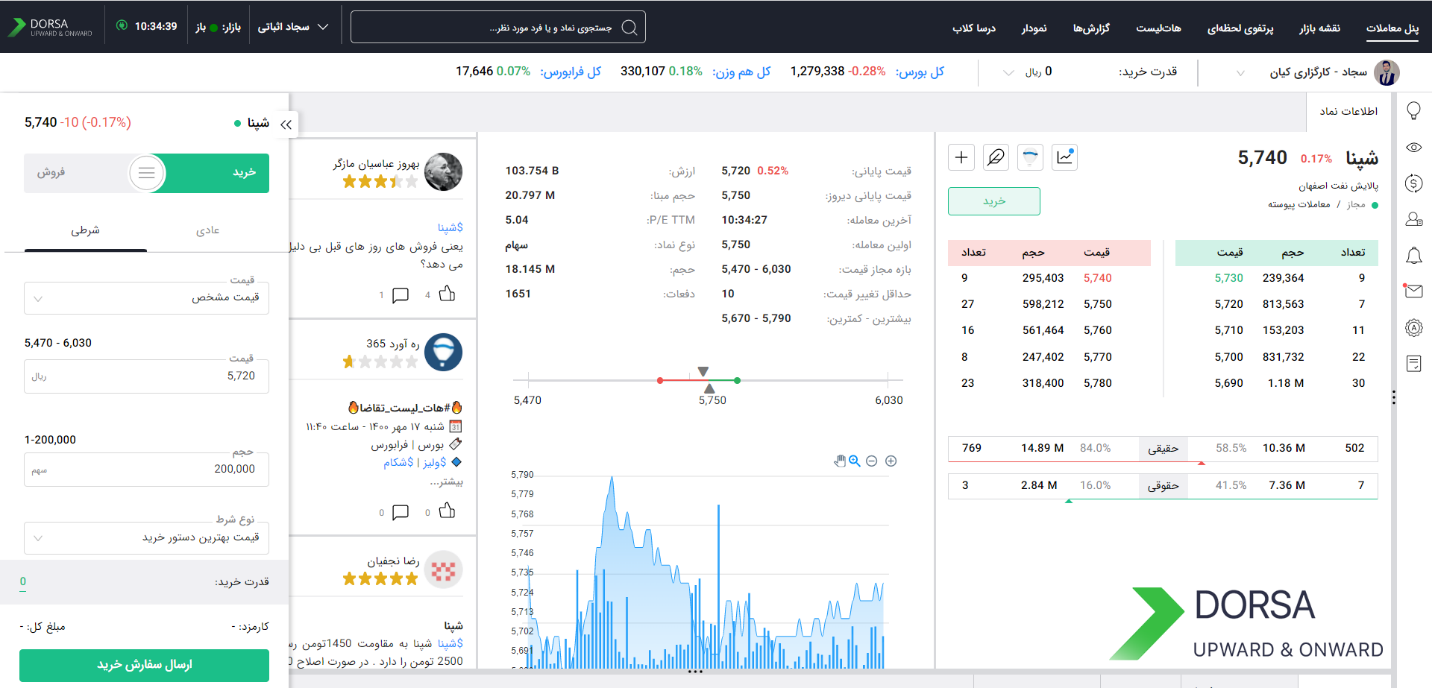The image size is (1432, 688).
Task: Click the price input field showing 5,720
Action: (x=147, y=376)
